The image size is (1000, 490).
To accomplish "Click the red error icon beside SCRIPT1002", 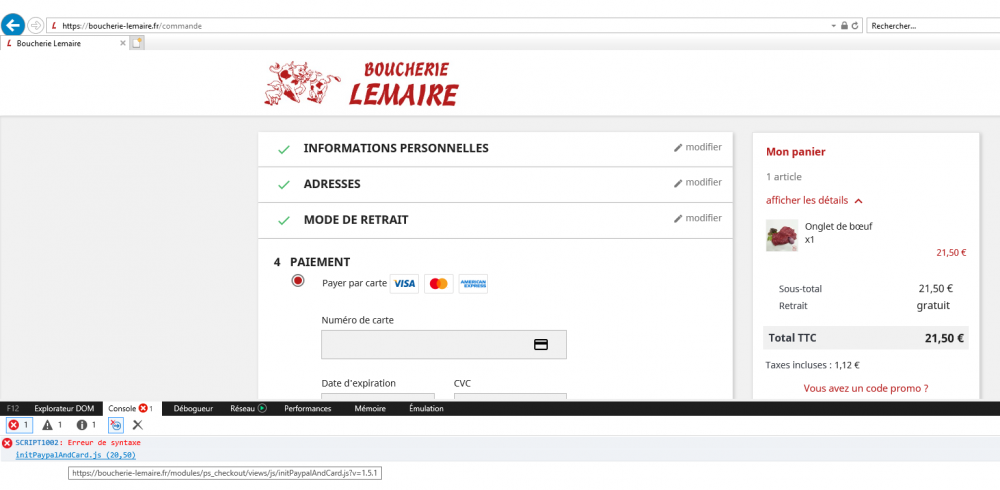I will point(7,443).
